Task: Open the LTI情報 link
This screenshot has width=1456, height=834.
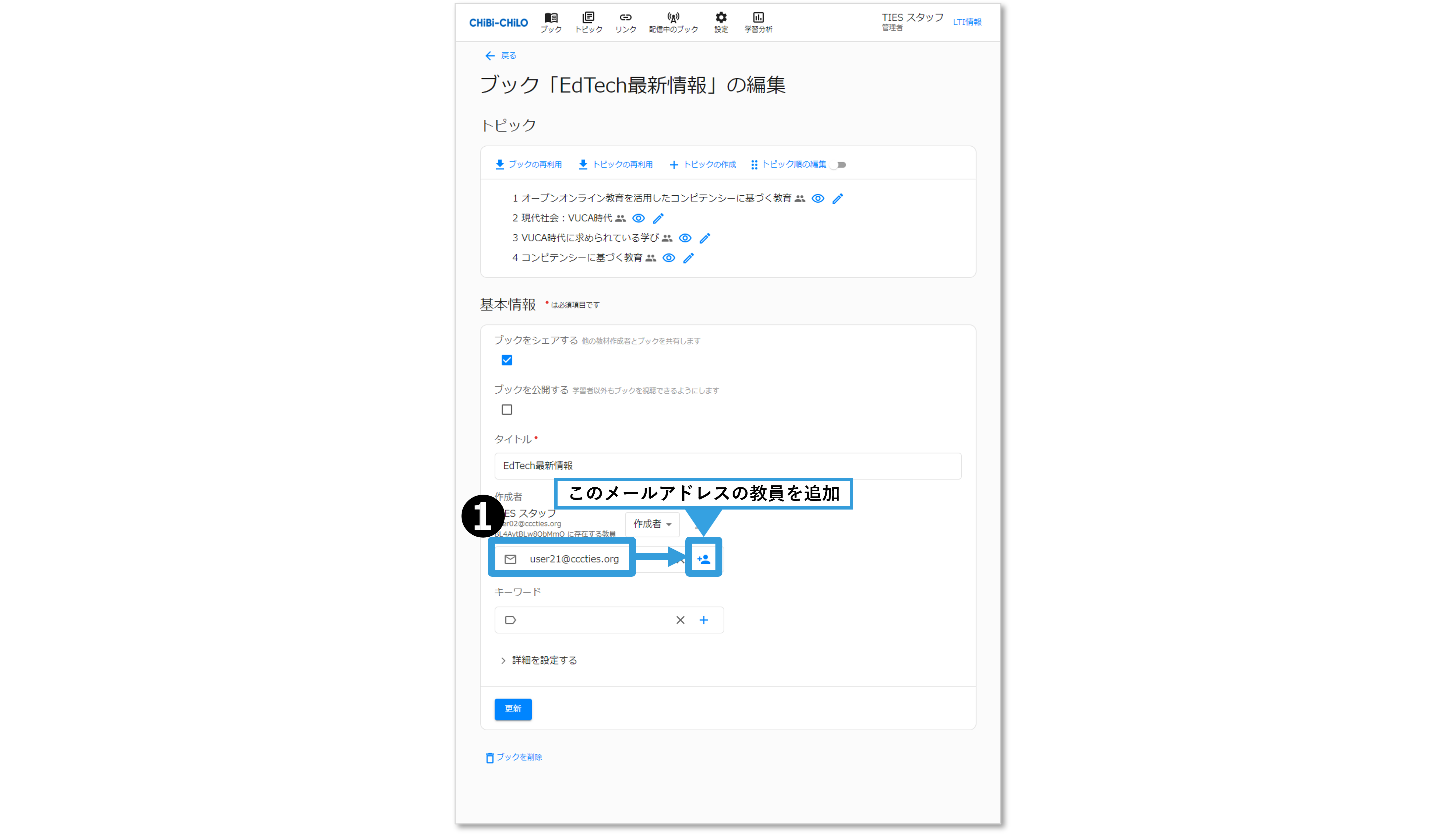Action: point(967,22)
